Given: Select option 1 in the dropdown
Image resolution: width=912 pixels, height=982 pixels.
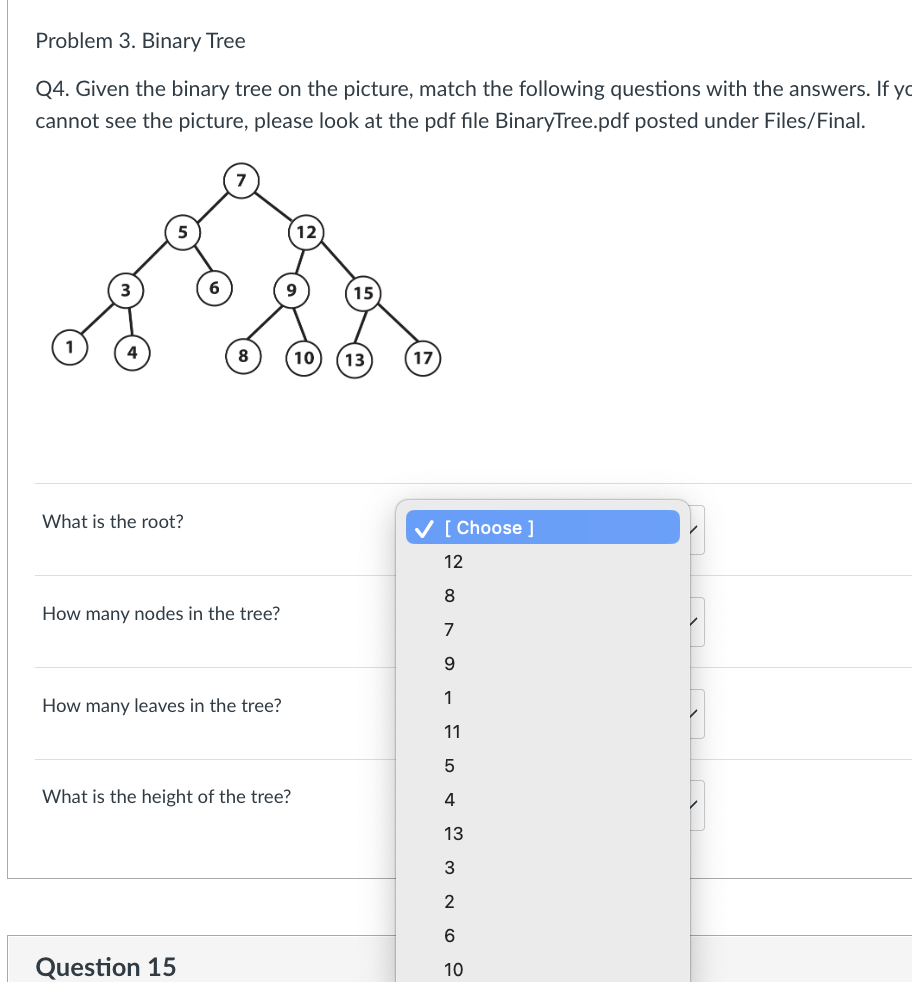Looking at the screenshot, I should pos(542,698).
